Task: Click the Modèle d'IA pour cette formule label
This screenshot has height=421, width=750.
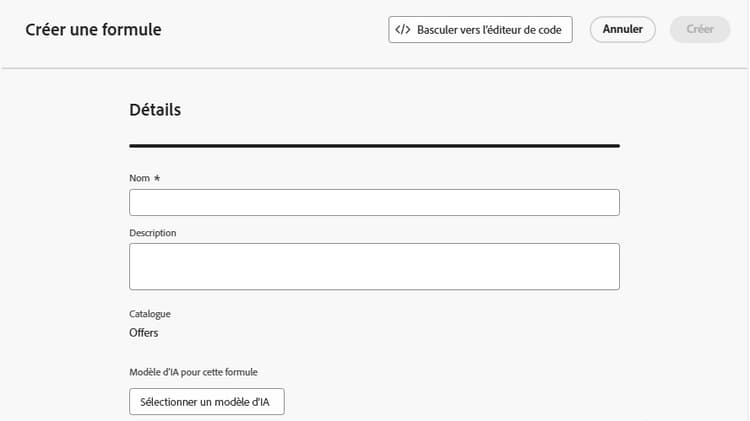Action: (x=193, y=372)
